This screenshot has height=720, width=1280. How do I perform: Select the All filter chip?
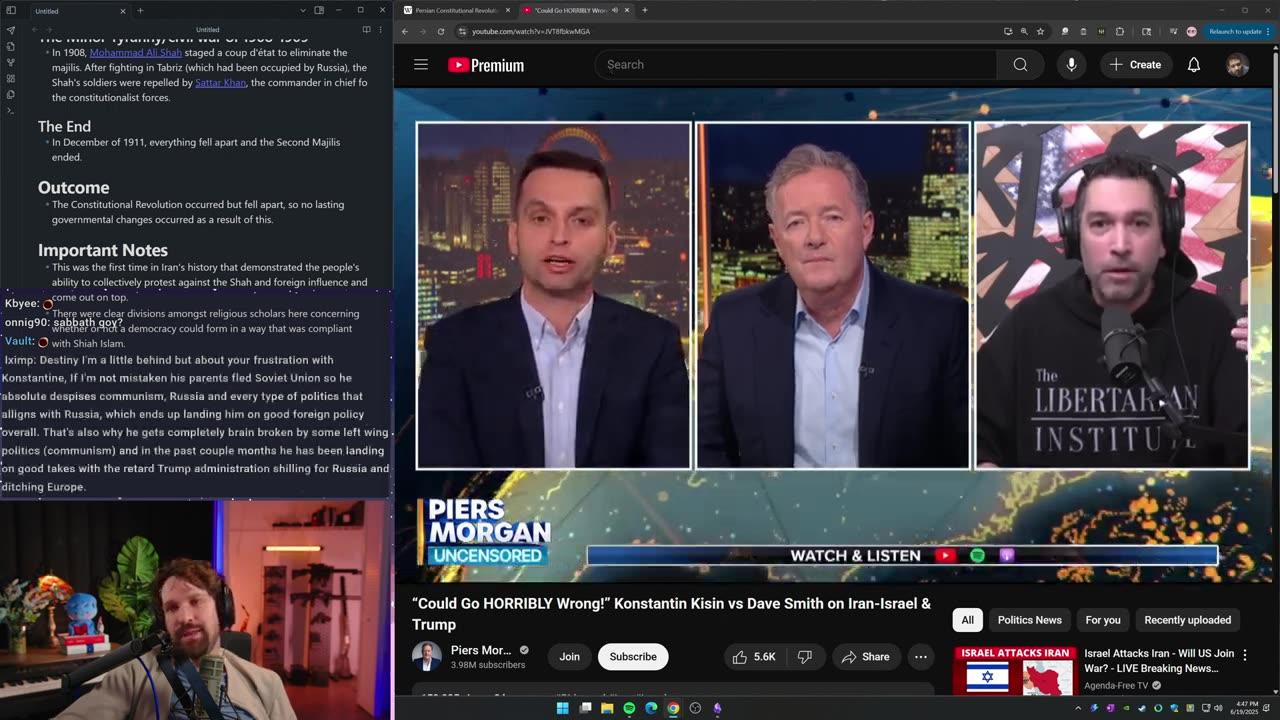pos(967,620)
